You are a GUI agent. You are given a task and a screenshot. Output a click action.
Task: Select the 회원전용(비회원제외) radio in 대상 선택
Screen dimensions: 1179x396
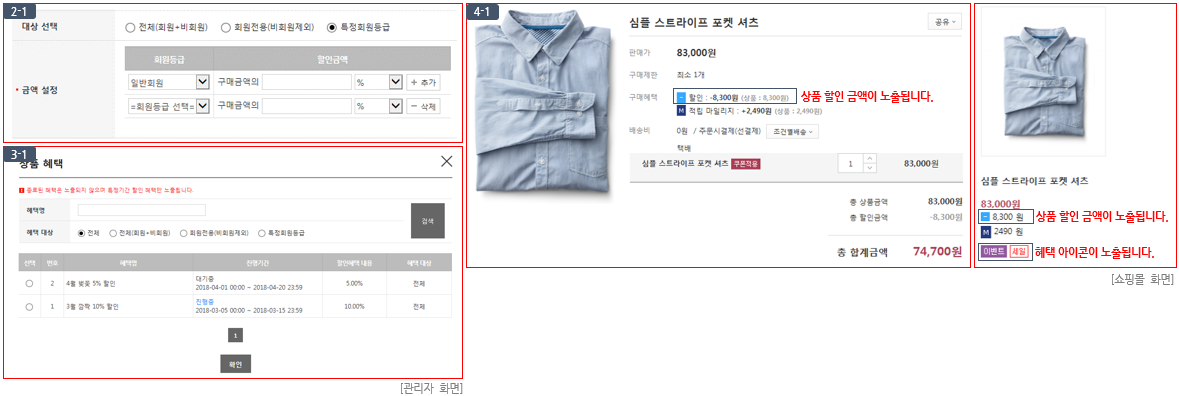tap(226, 27)
